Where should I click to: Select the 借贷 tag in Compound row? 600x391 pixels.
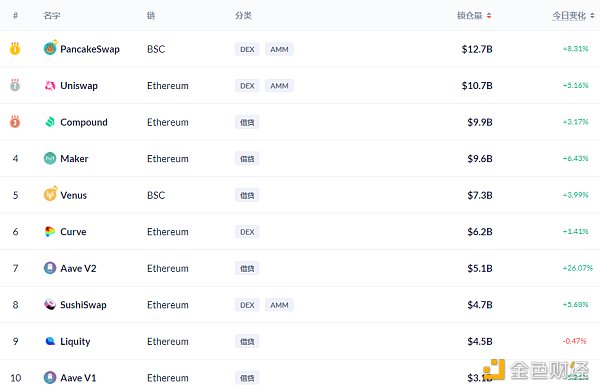247,122
